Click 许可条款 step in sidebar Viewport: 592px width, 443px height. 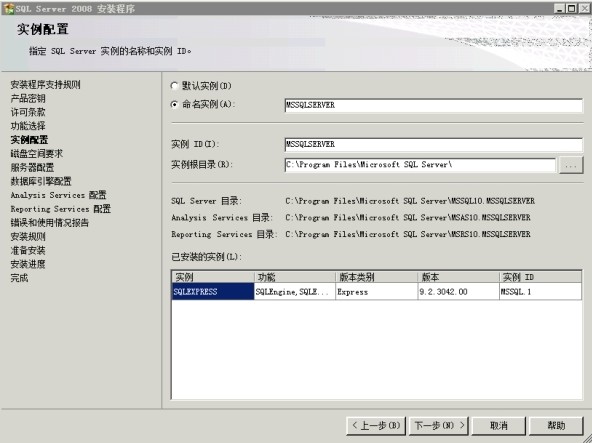click(28, 112)
